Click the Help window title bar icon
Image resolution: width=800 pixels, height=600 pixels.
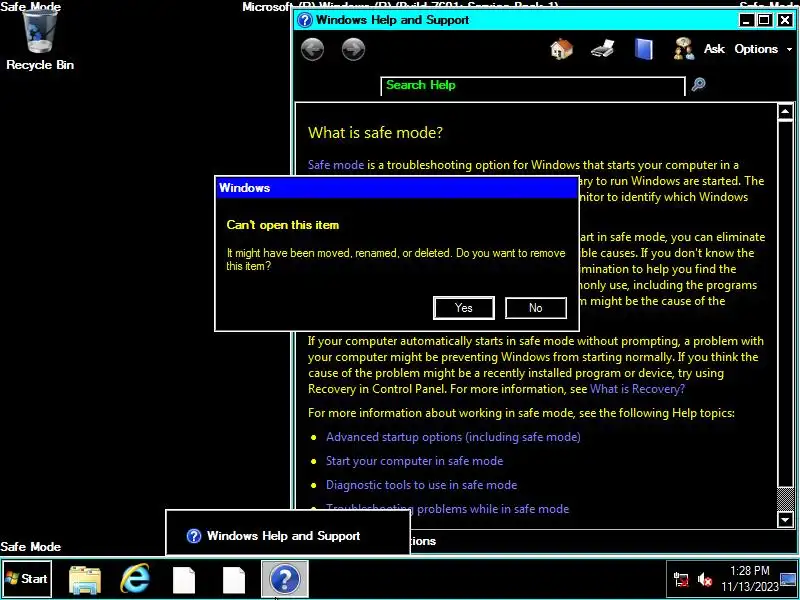pyautogui.click(x=305, y=20)
